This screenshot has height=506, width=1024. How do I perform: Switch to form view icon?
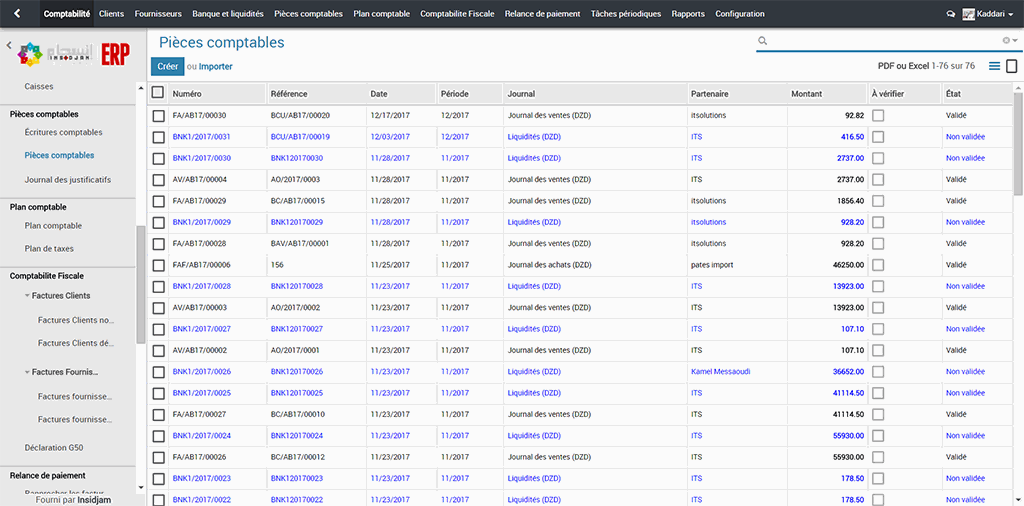[1012, 66]
